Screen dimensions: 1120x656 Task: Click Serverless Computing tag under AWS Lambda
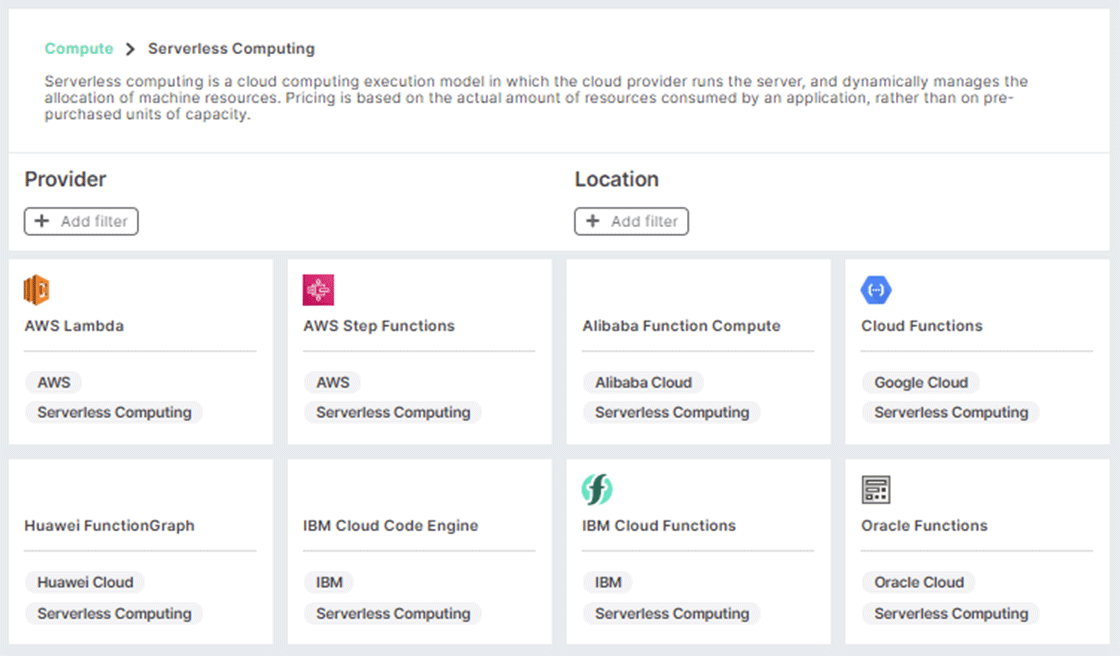click(114, 412)
